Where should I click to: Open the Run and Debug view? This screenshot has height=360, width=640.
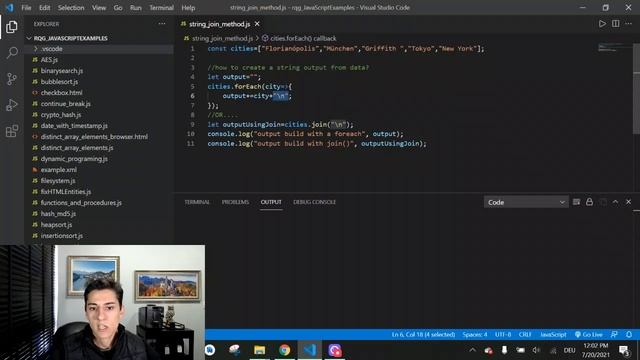tap(12, 105)
